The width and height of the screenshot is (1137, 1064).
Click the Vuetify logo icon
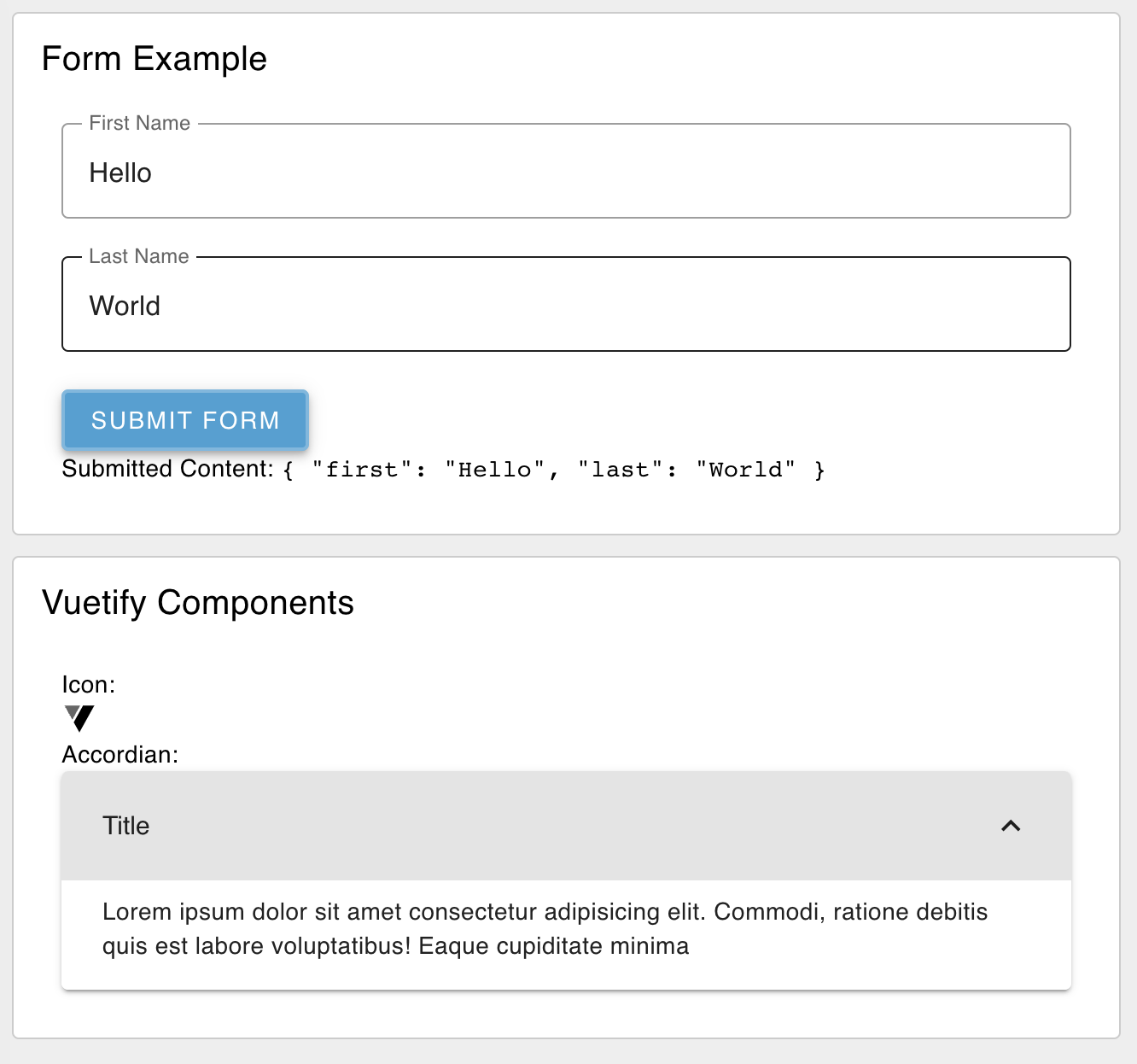click(x=79, y=718)
